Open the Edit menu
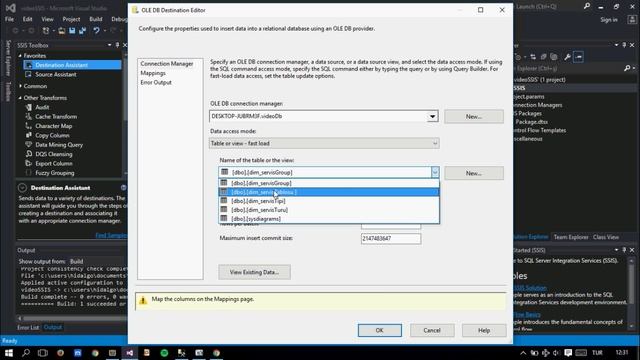Image resolution: width=640 pixels, height=360 pixels. [x=27, y=19]
